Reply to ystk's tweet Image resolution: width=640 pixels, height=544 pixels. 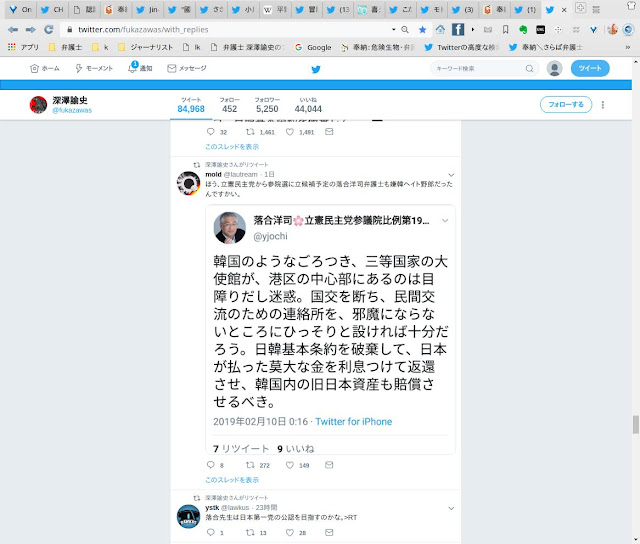pos(211,532)
